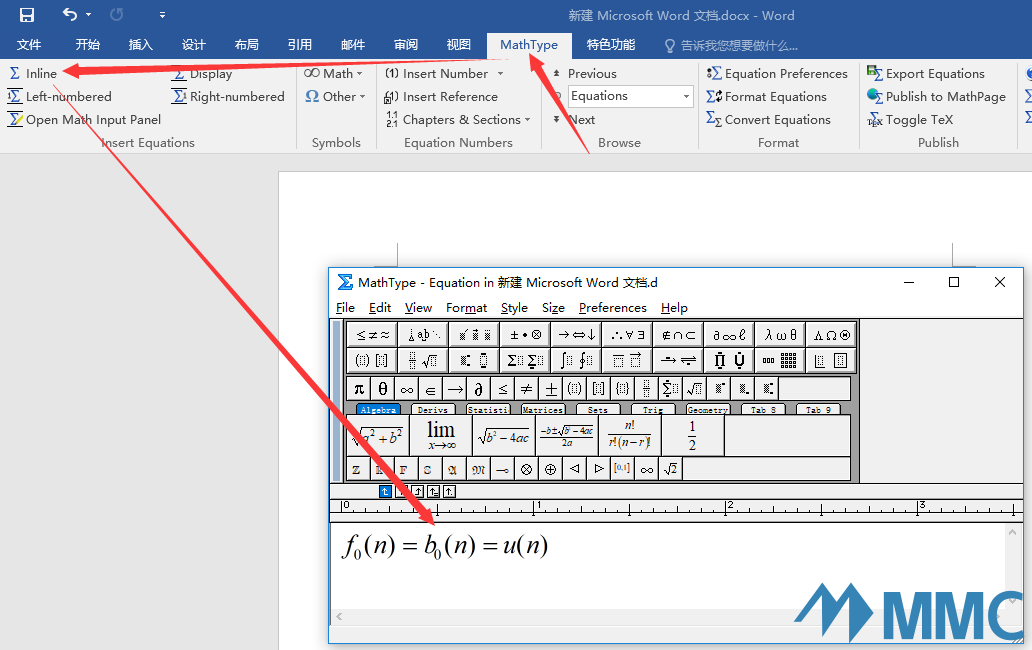Open integral templates palette
1032x650 pixels.
[577, 361]
